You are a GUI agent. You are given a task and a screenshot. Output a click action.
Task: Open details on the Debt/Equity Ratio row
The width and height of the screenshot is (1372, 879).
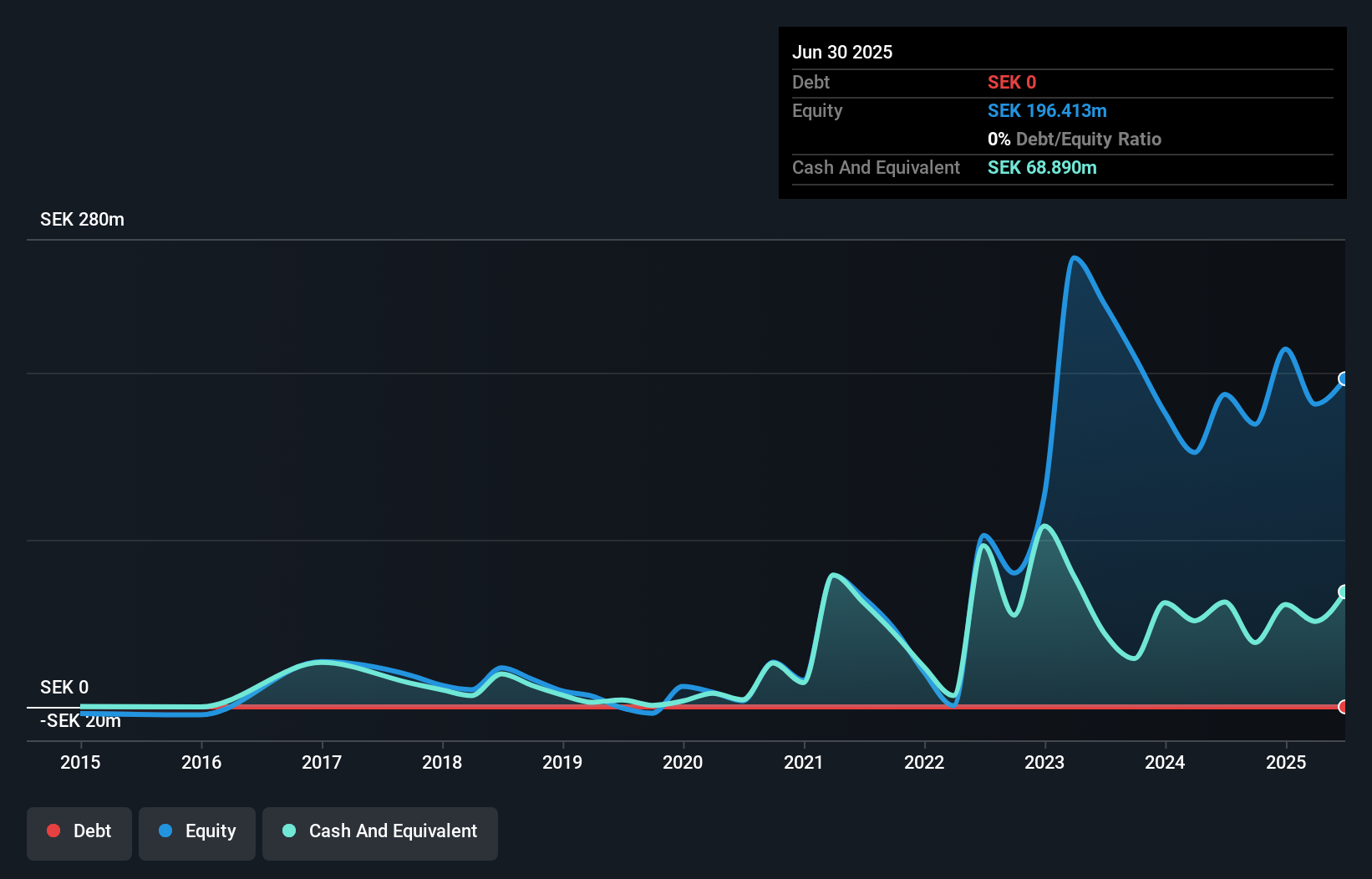1075,139
